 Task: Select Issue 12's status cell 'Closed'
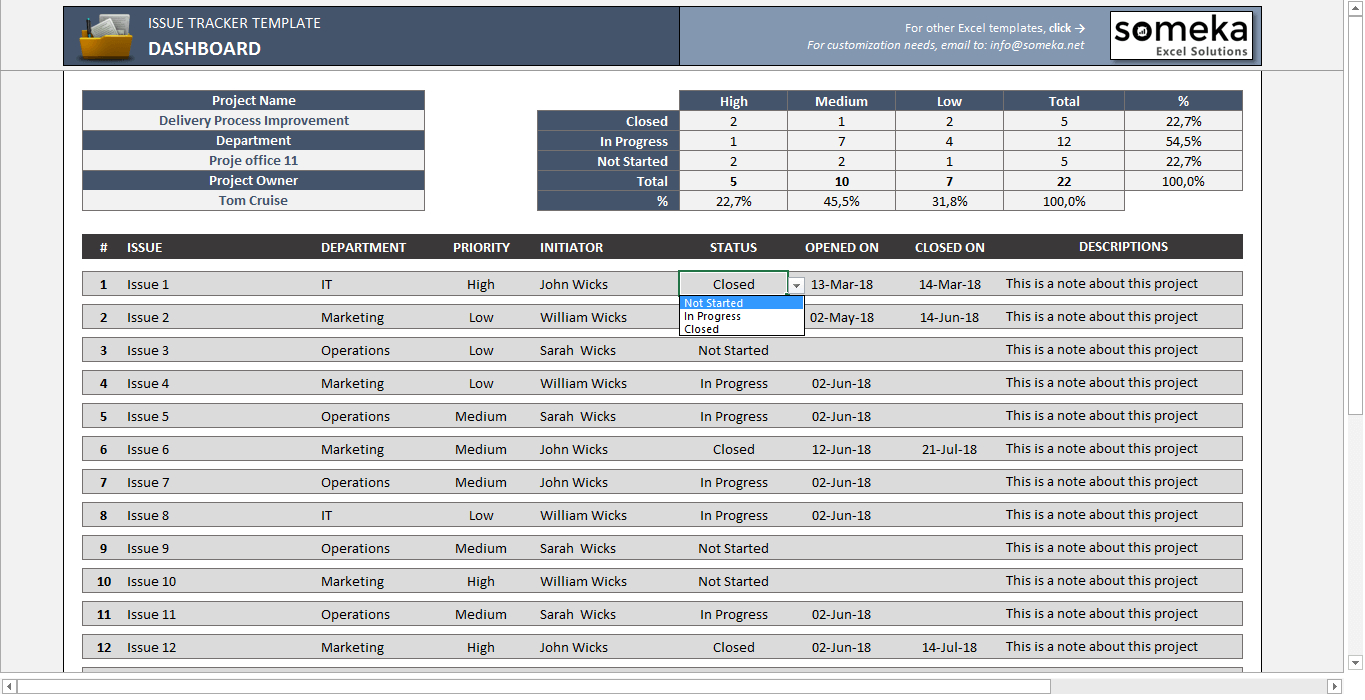point(733,647)
